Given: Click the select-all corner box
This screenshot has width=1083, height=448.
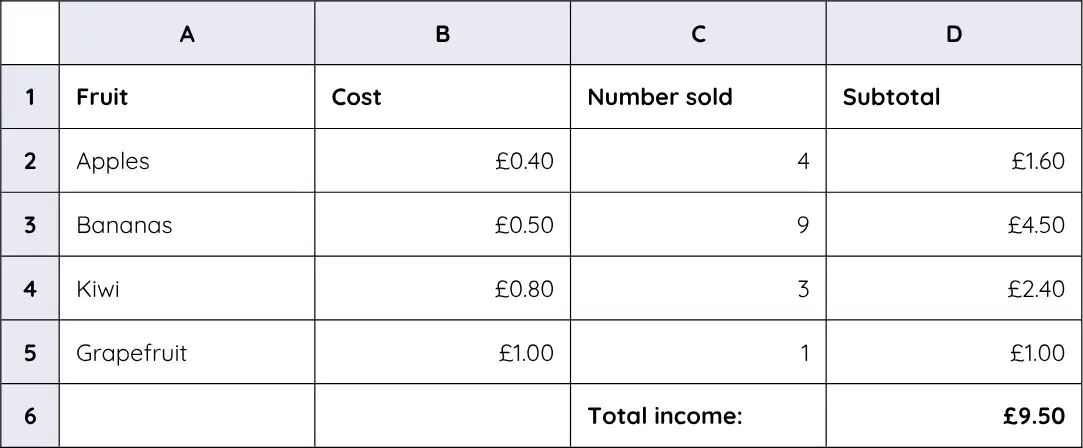Looking at the screenshot, I should pos(30,33).
